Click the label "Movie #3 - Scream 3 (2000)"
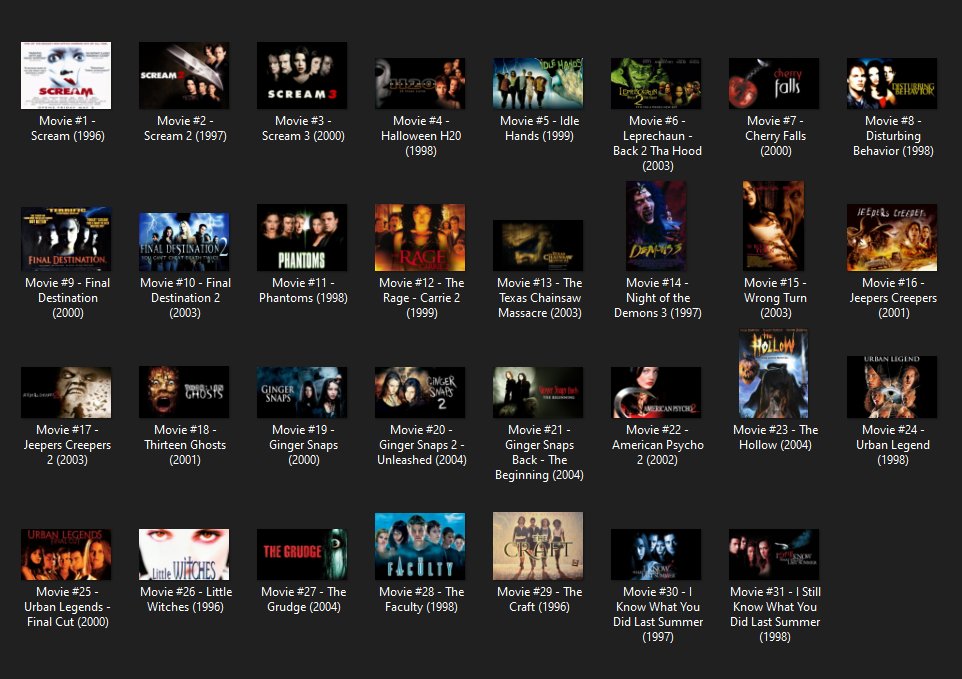This screenshot has height=679, width=962. (x=303, y=128)
